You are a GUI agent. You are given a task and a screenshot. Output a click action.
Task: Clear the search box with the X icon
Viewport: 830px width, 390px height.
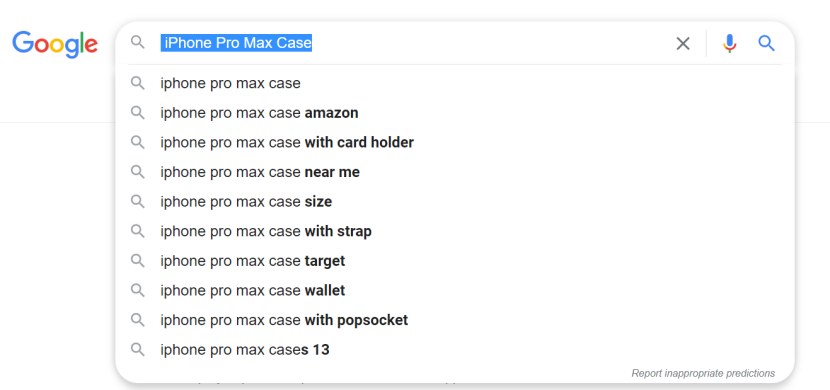[683, 43]
